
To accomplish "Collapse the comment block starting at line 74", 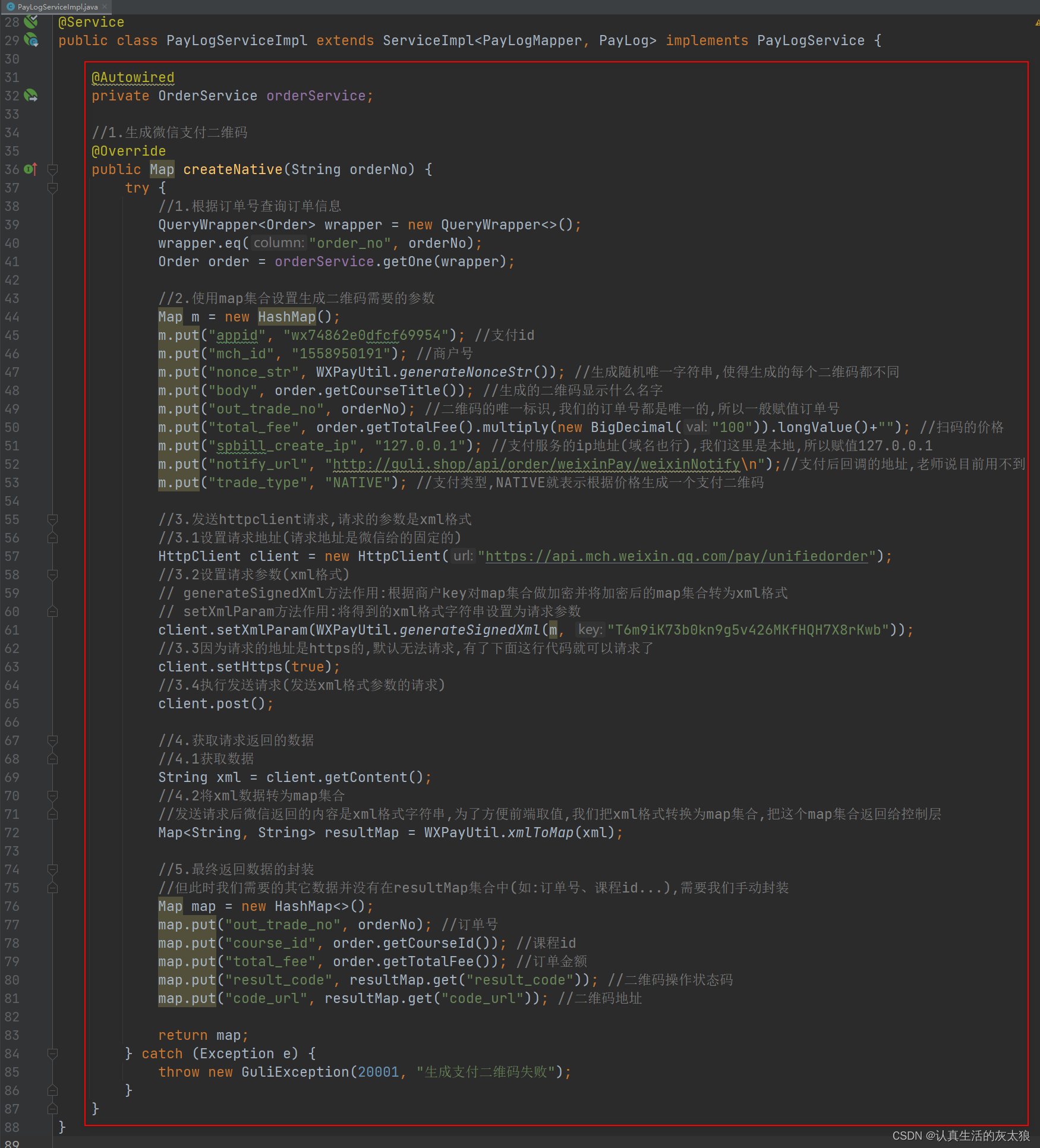I will coord(52,869).
